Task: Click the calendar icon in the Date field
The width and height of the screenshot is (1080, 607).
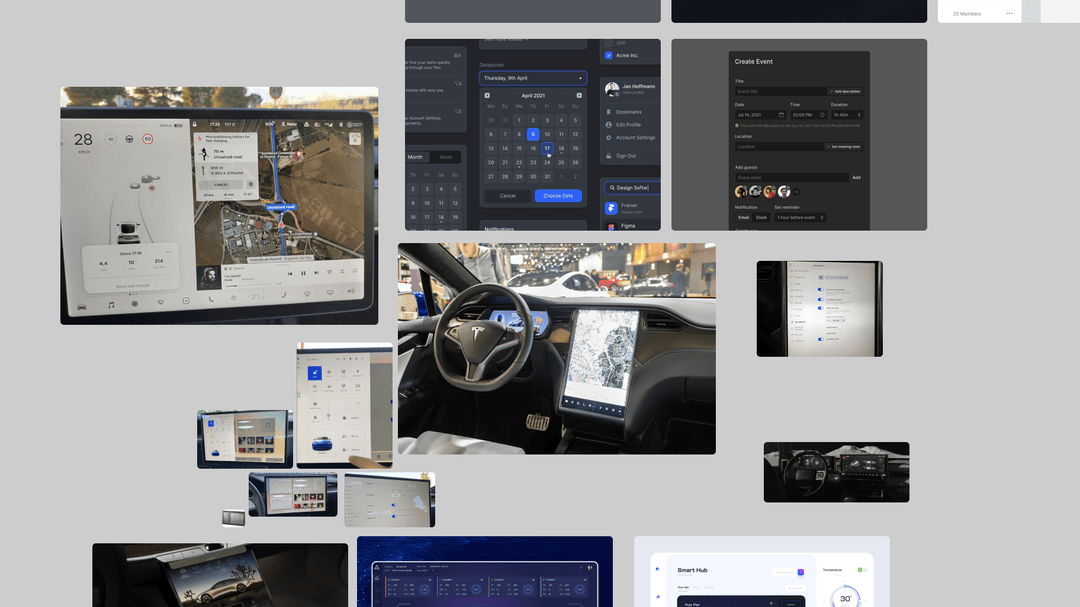Action: coord(781,115)
